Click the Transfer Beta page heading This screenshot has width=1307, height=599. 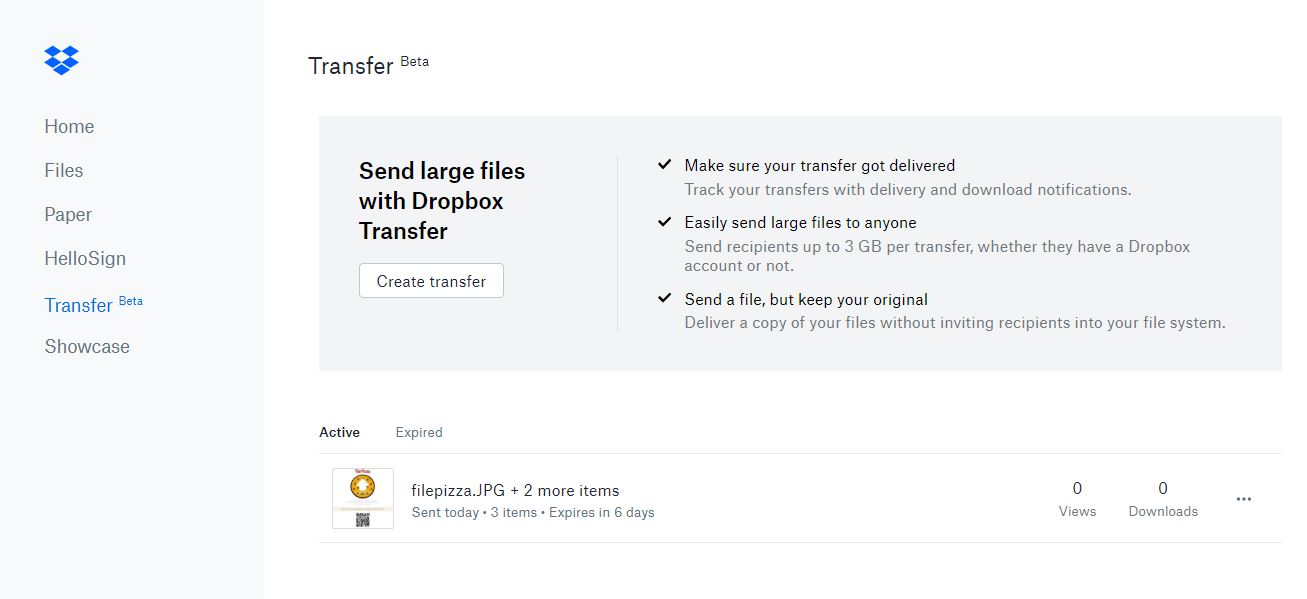pyautogui.click(x=368, y=65)
